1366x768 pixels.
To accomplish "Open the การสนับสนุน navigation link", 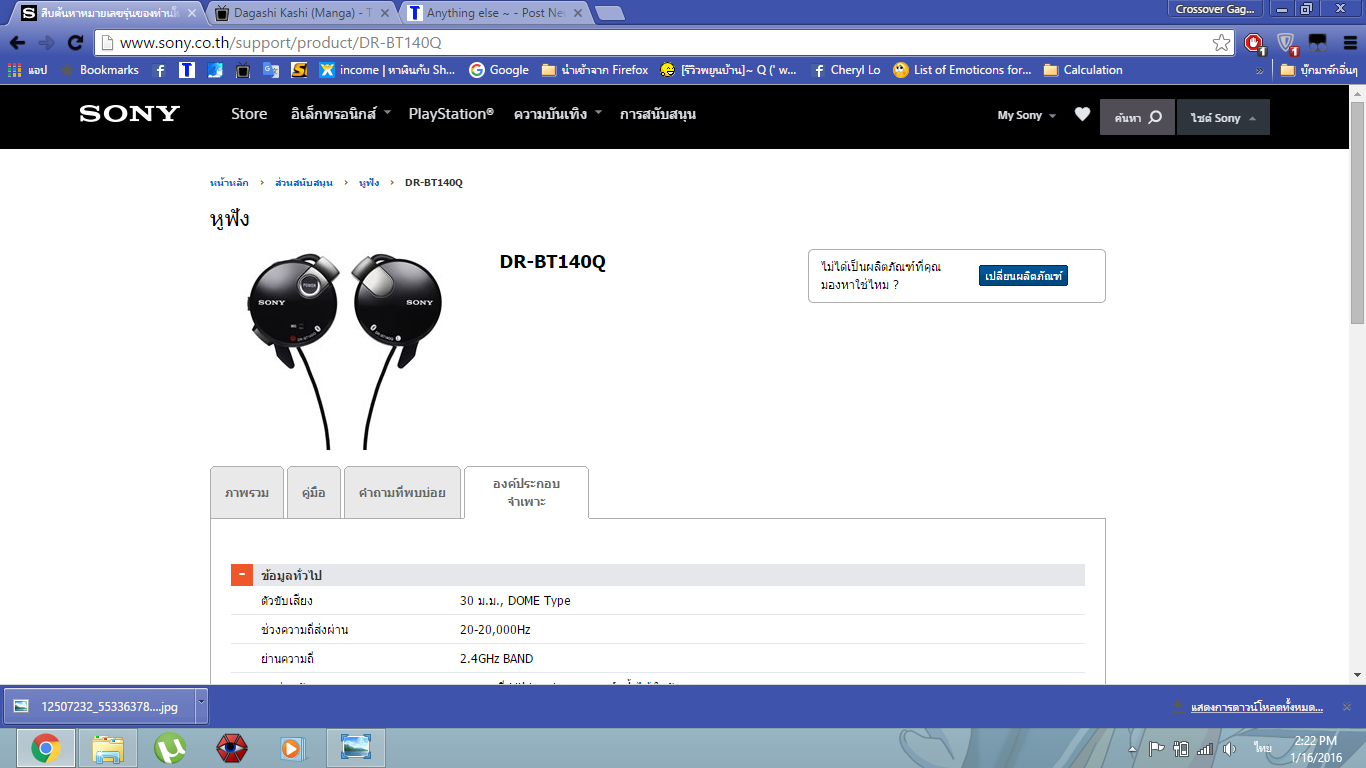I will (x=658, y=114).
